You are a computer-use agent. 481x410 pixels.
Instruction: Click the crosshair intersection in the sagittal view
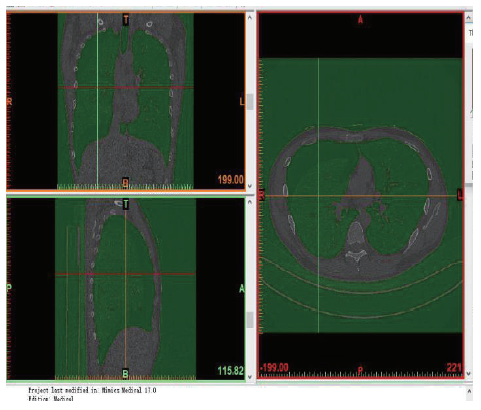[125, 274]
